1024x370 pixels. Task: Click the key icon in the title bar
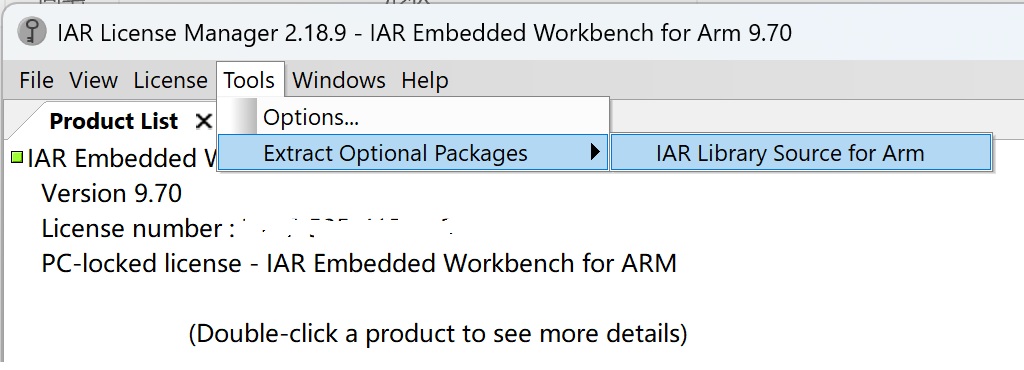pyautogui.click(x=32, y=31)
